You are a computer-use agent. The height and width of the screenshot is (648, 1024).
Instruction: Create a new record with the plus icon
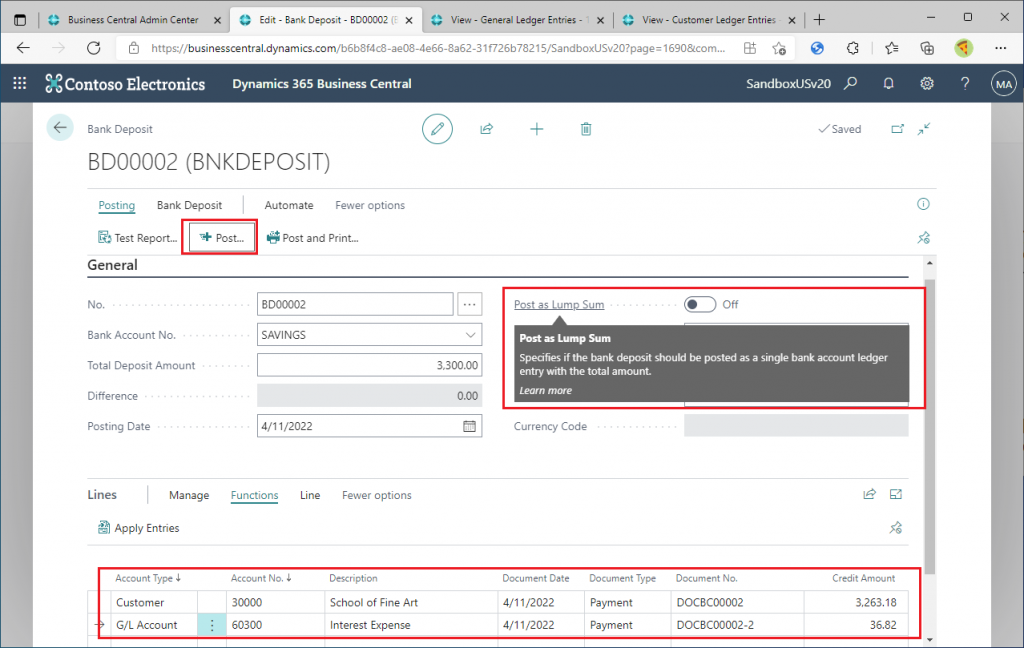(536, 129)
